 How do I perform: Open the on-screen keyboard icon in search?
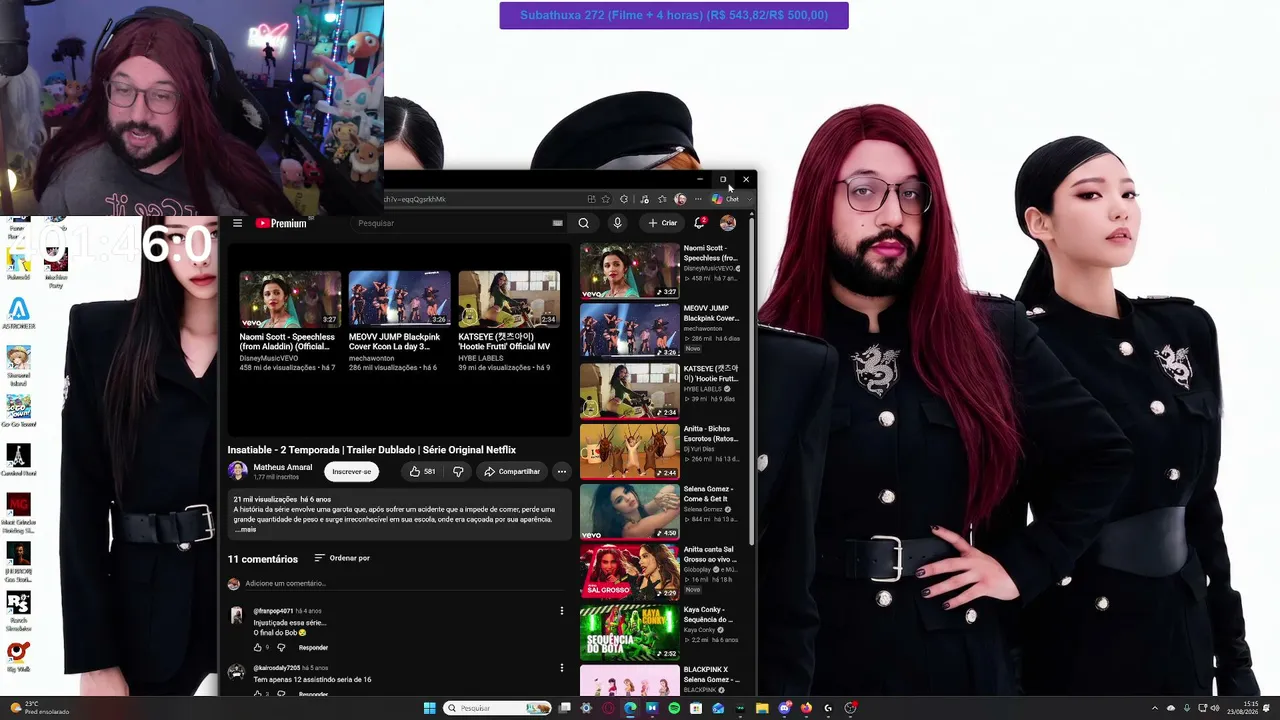pos(557,223)
